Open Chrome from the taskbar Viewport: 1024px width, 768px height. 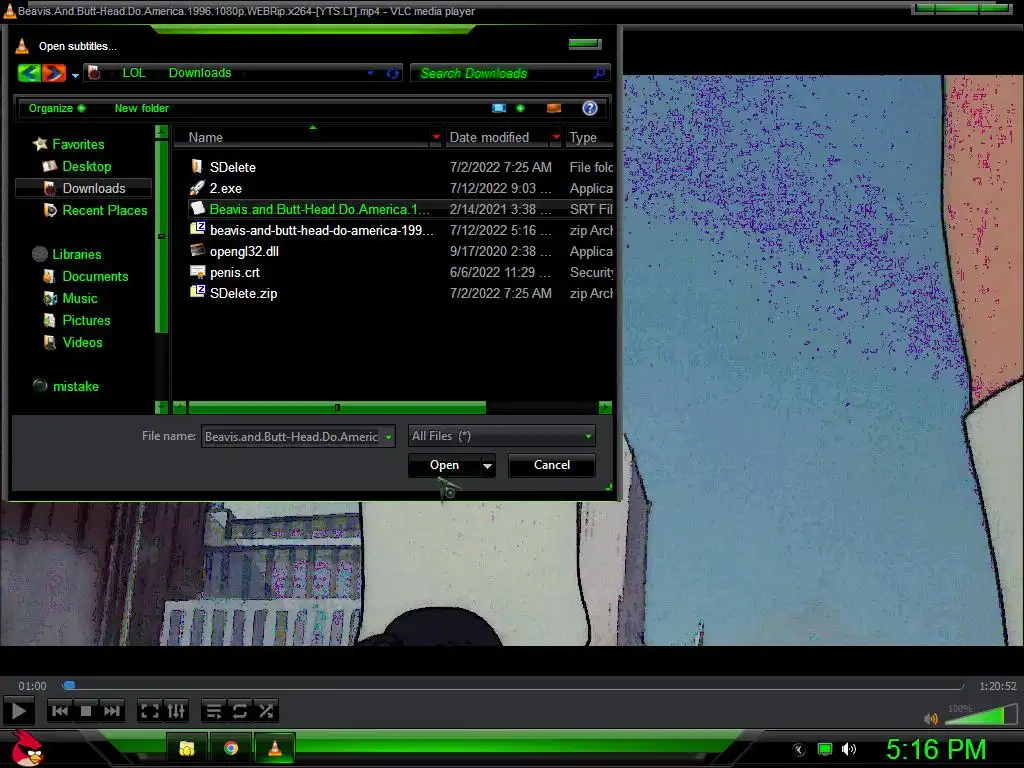point(231,748)
